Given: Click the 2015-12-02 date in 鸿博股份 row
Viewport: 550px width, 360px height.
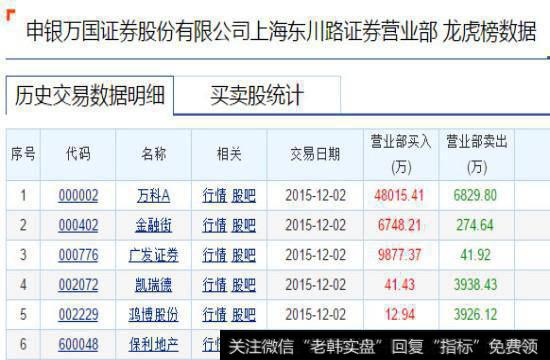Looking at the screenshot, I should [x=315, y=315].
